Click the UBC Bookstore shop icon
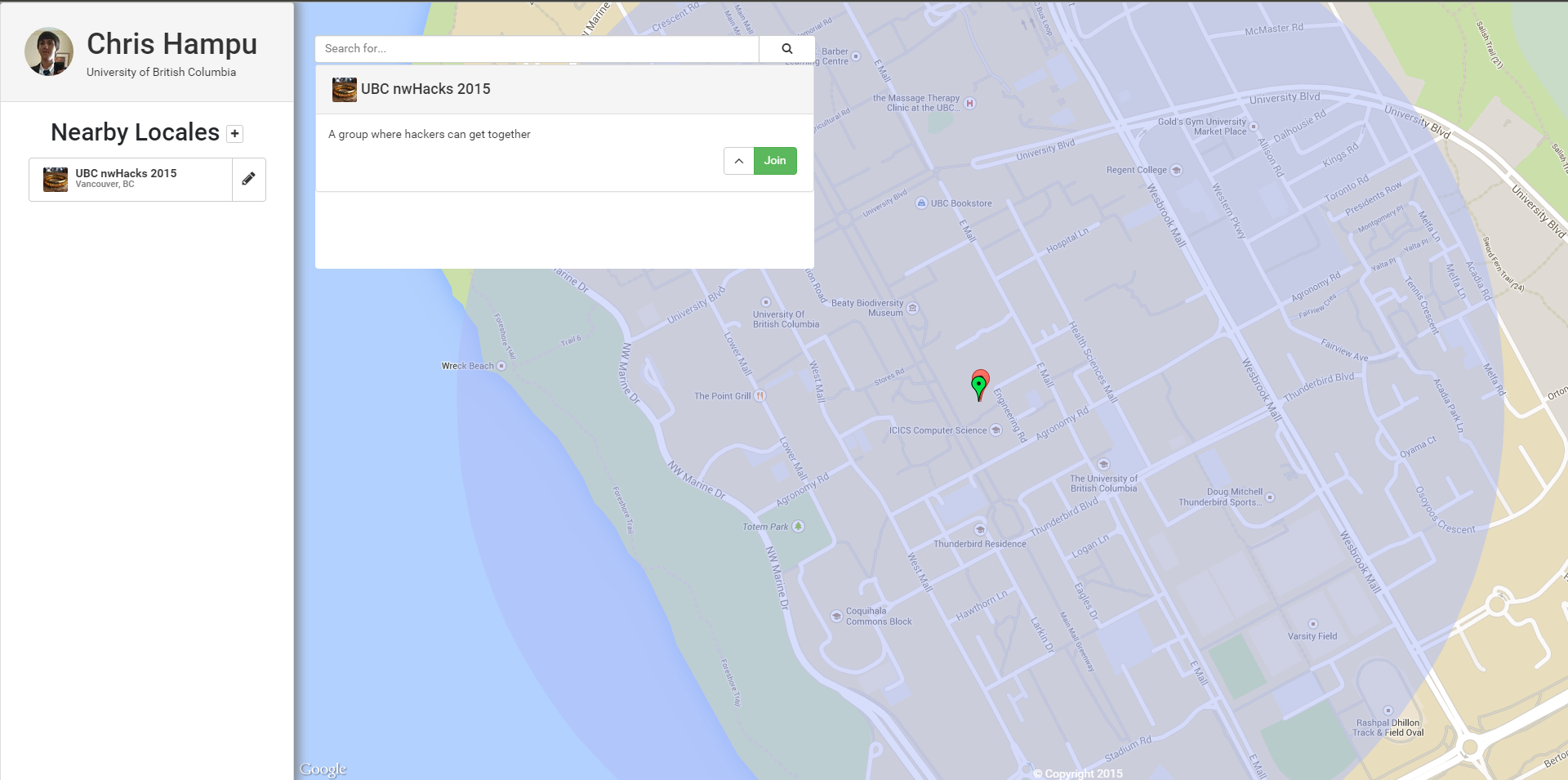 [921, 203]
